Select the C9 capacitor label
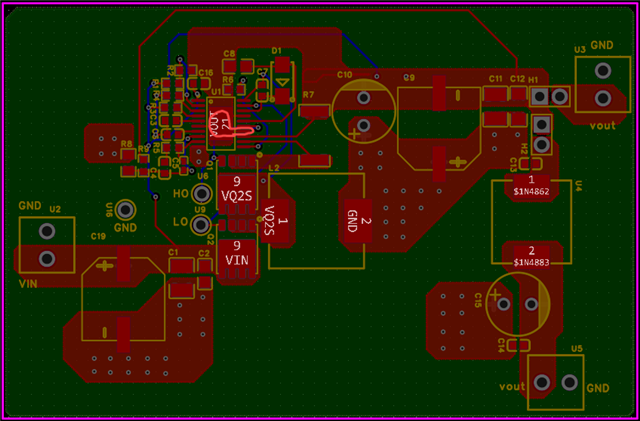 (409, 78)
